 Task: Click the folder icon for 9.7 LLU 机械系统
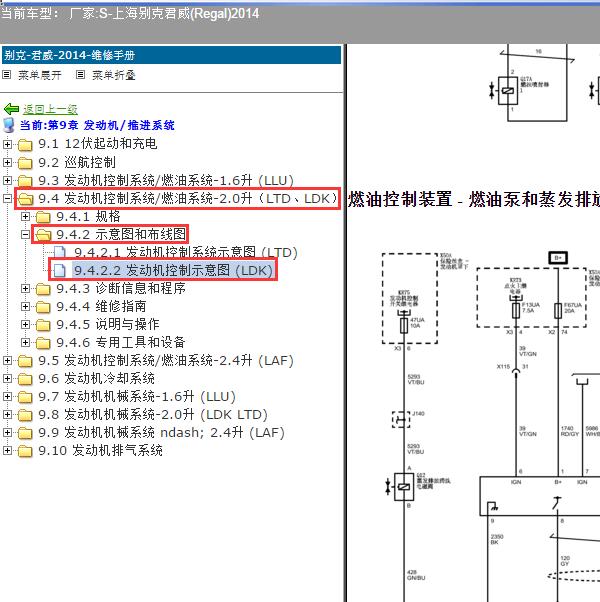[x=25, y=397]
